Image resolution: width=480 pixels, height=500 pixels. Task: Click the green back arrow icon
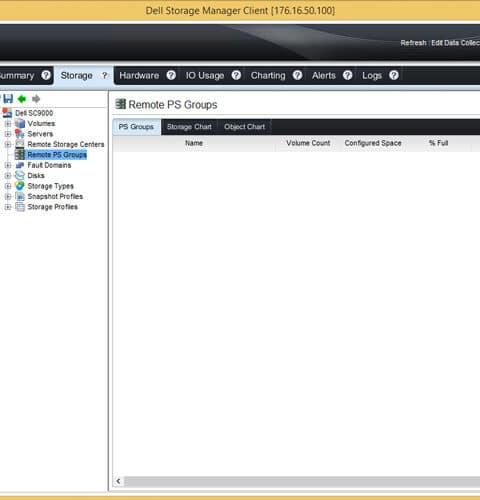coord(22,99)
